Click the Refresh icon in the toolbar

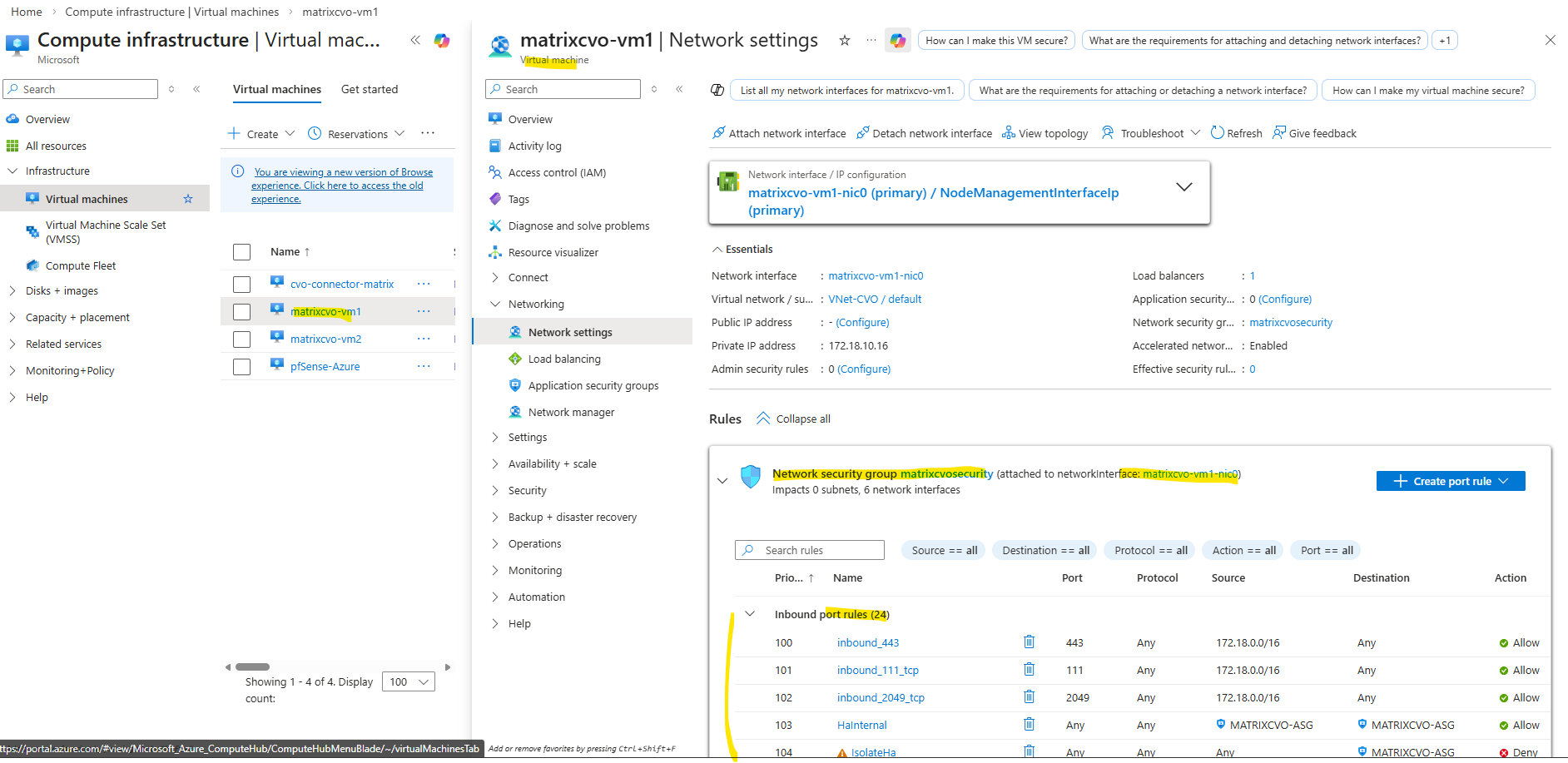coord(1217,133)
